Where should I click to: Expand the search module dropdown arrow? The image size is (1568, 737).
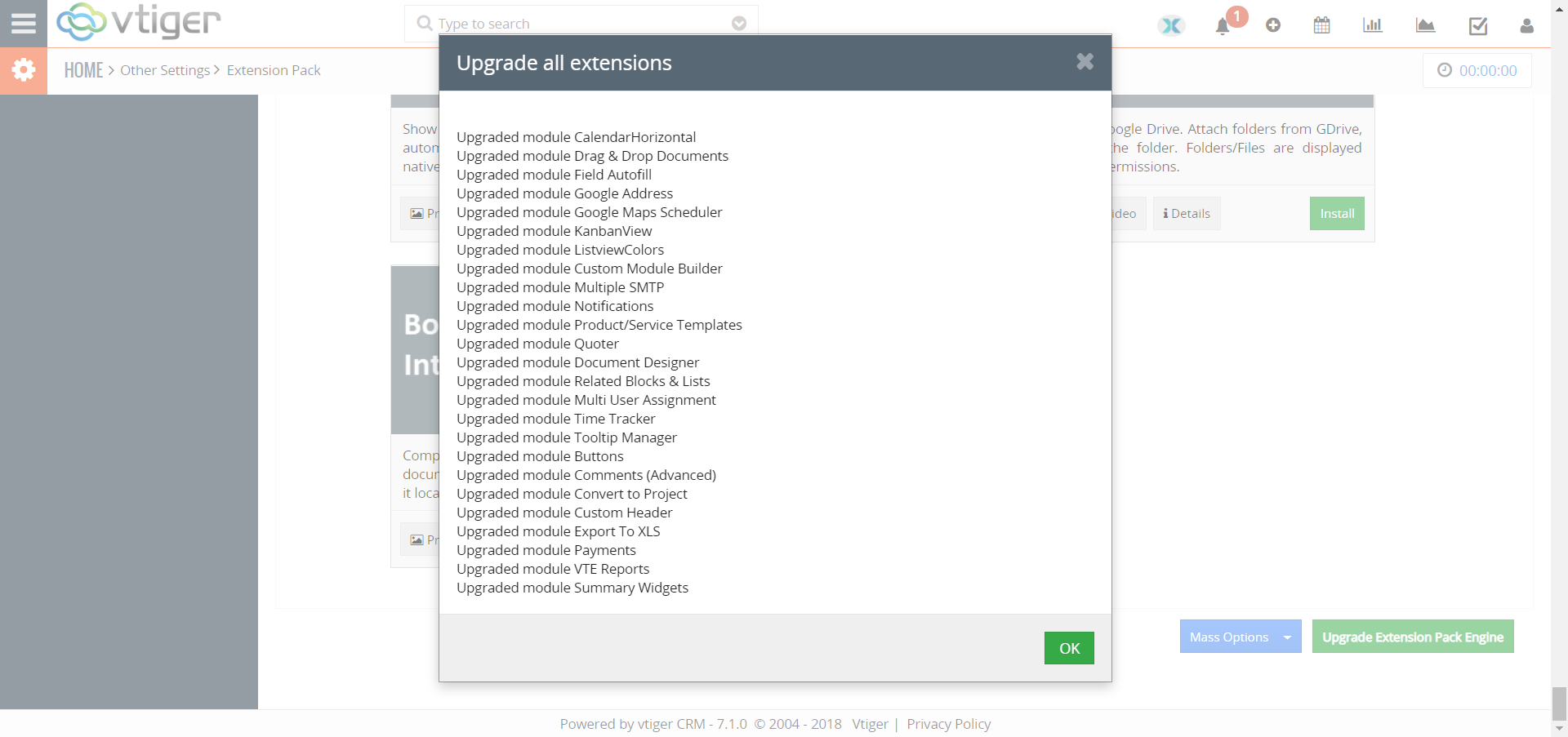tap(739, 23)
